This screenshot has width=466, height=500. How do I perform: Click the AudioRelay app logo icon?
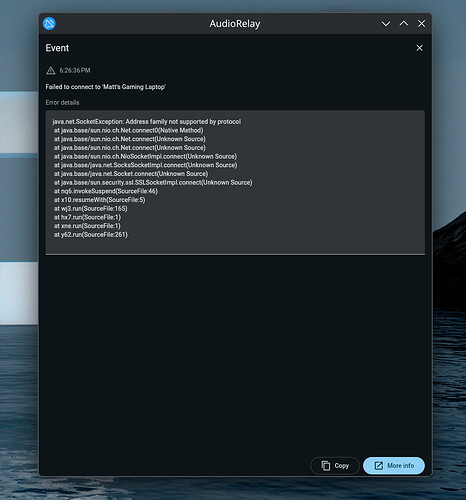pyautogui.click(x=49, y=24)
